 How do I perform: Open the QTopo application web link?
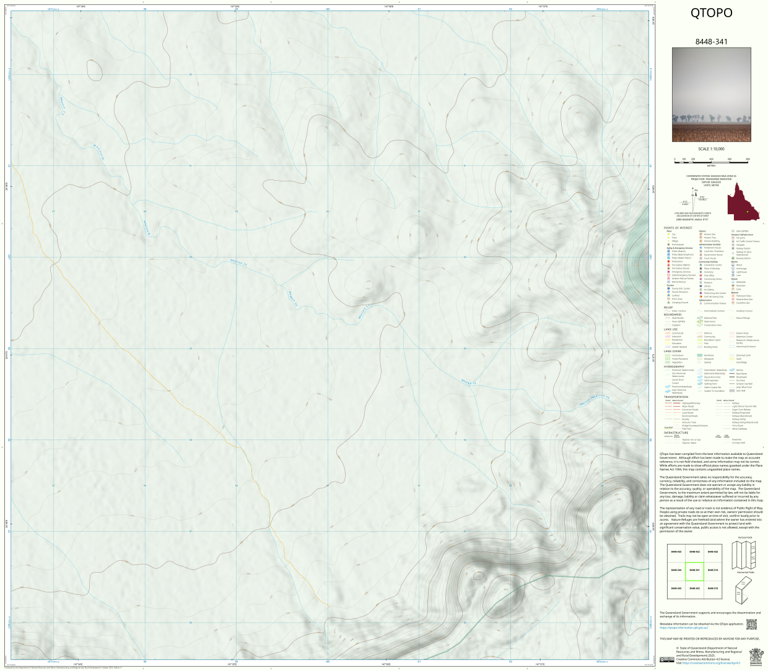coord(684,628)
